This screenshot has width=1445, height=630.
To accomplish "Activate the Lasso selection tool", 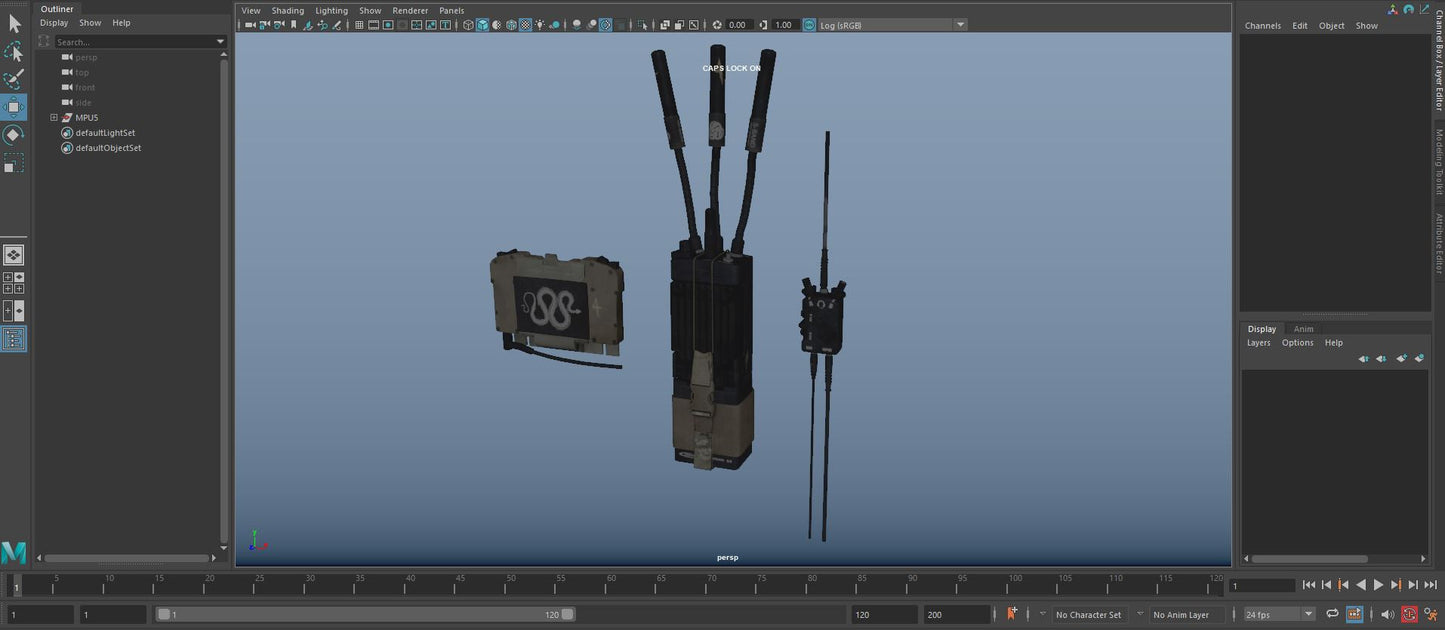I will pyautogui.click(x=14, y=52).
